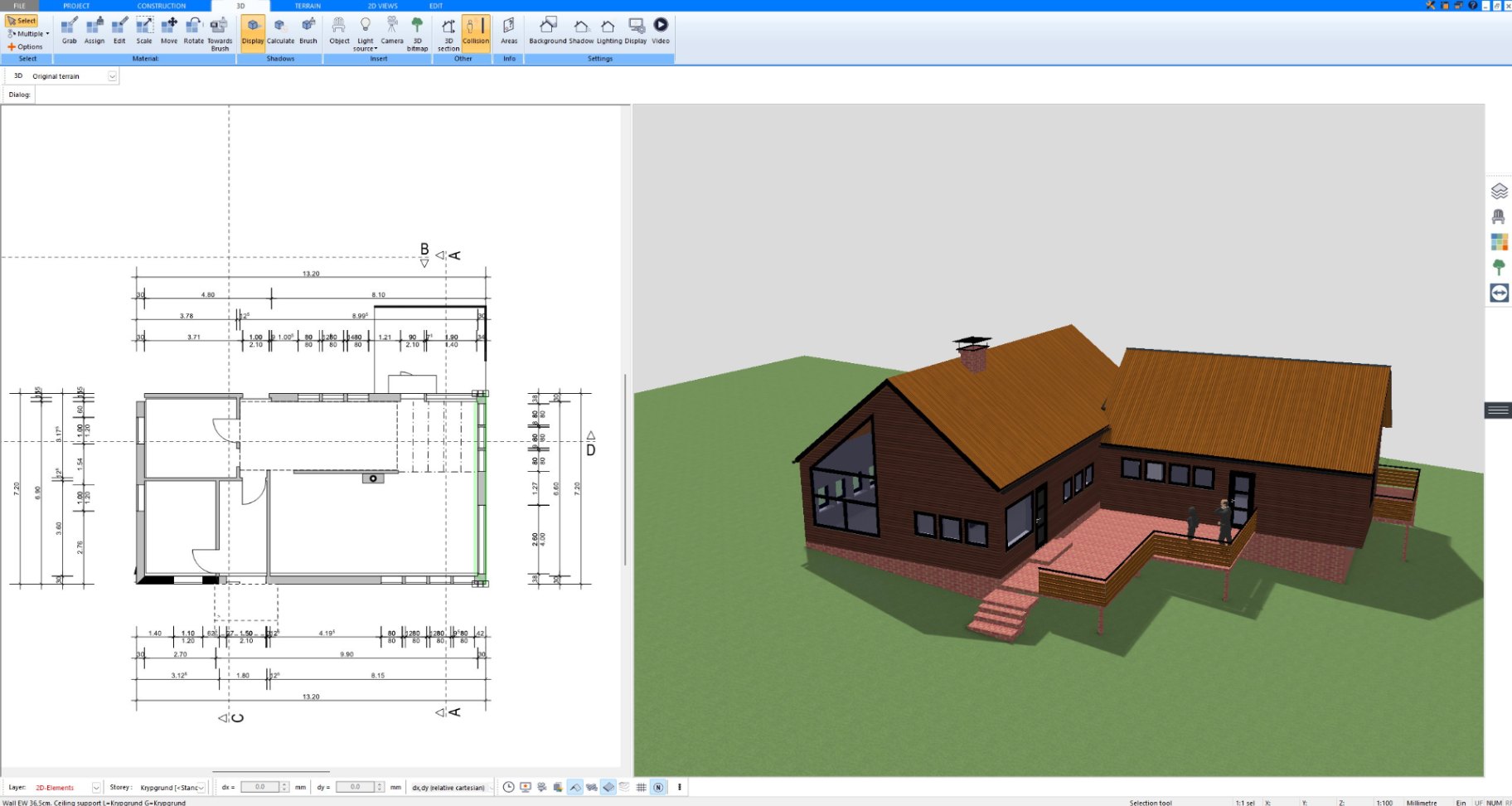Switch to the CONSTRUCTION ribbon tab
This screenshot has width=1512, height=806.
162,6
